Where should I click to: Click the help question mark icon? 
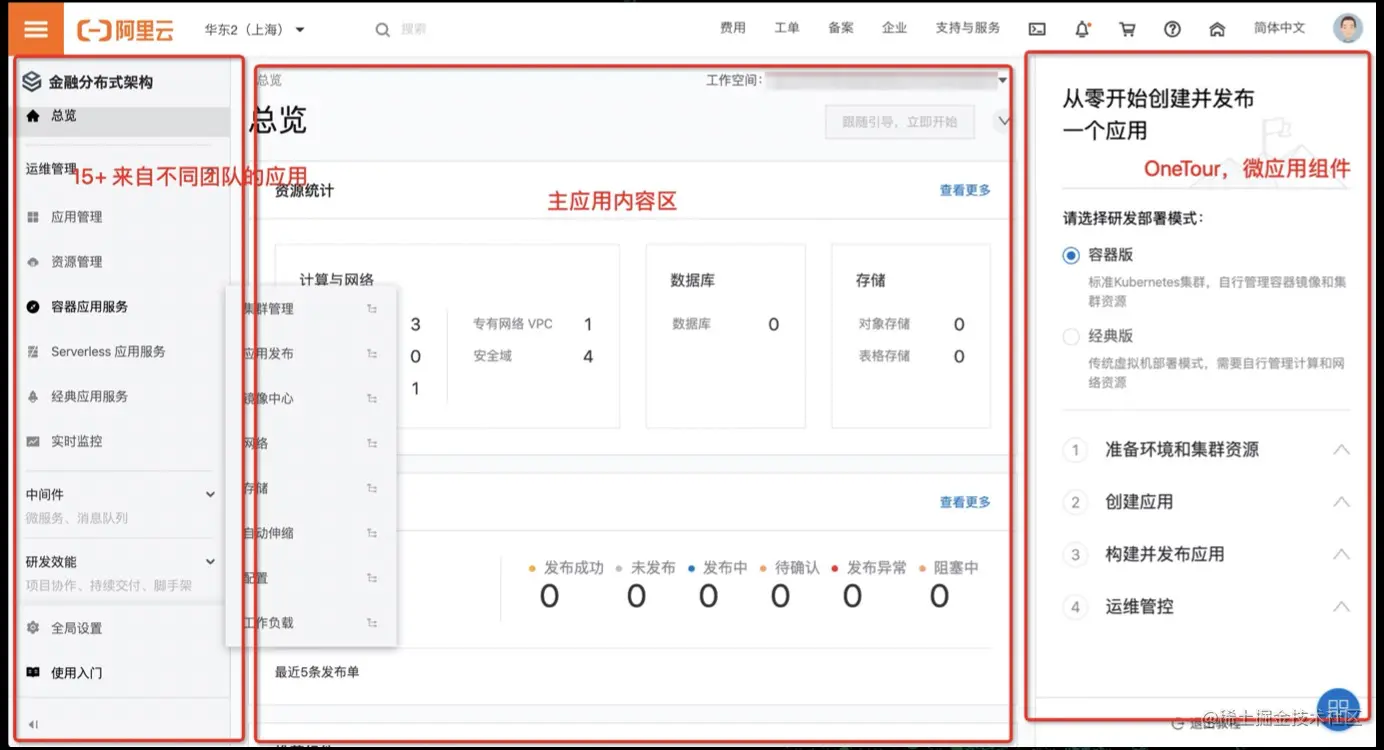[1172, 29]
